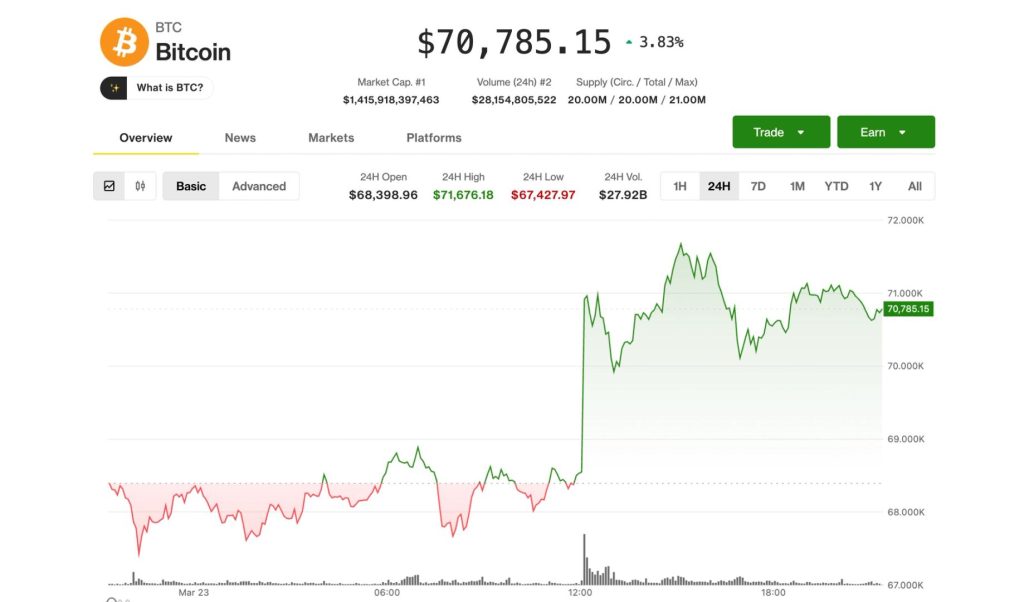Open the Markets tab
Screen dimensions: 1024x602
[331, 137]
